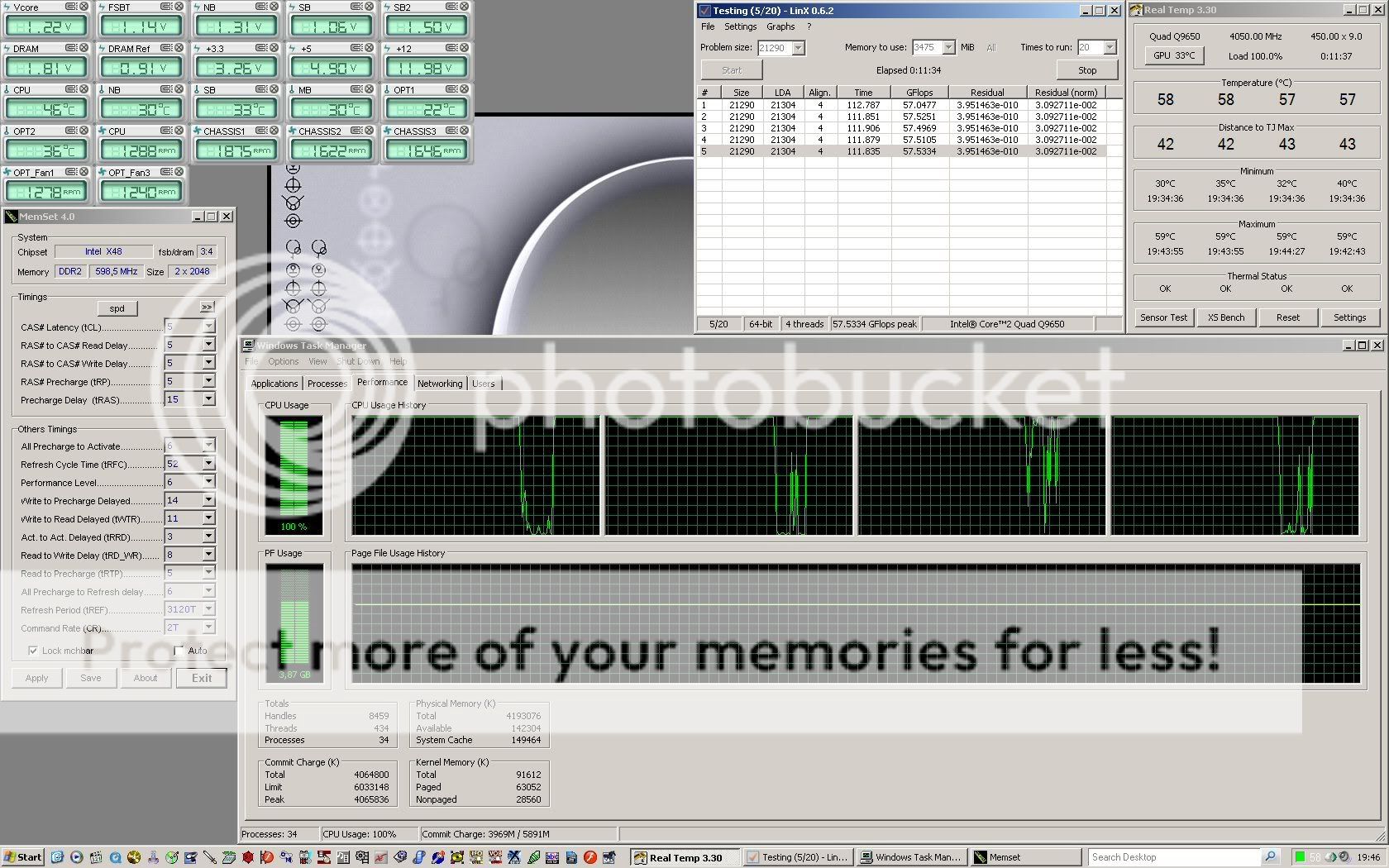
Task: Select LinX result row 3 with 111.906 time
Action: tap(901, 128)
